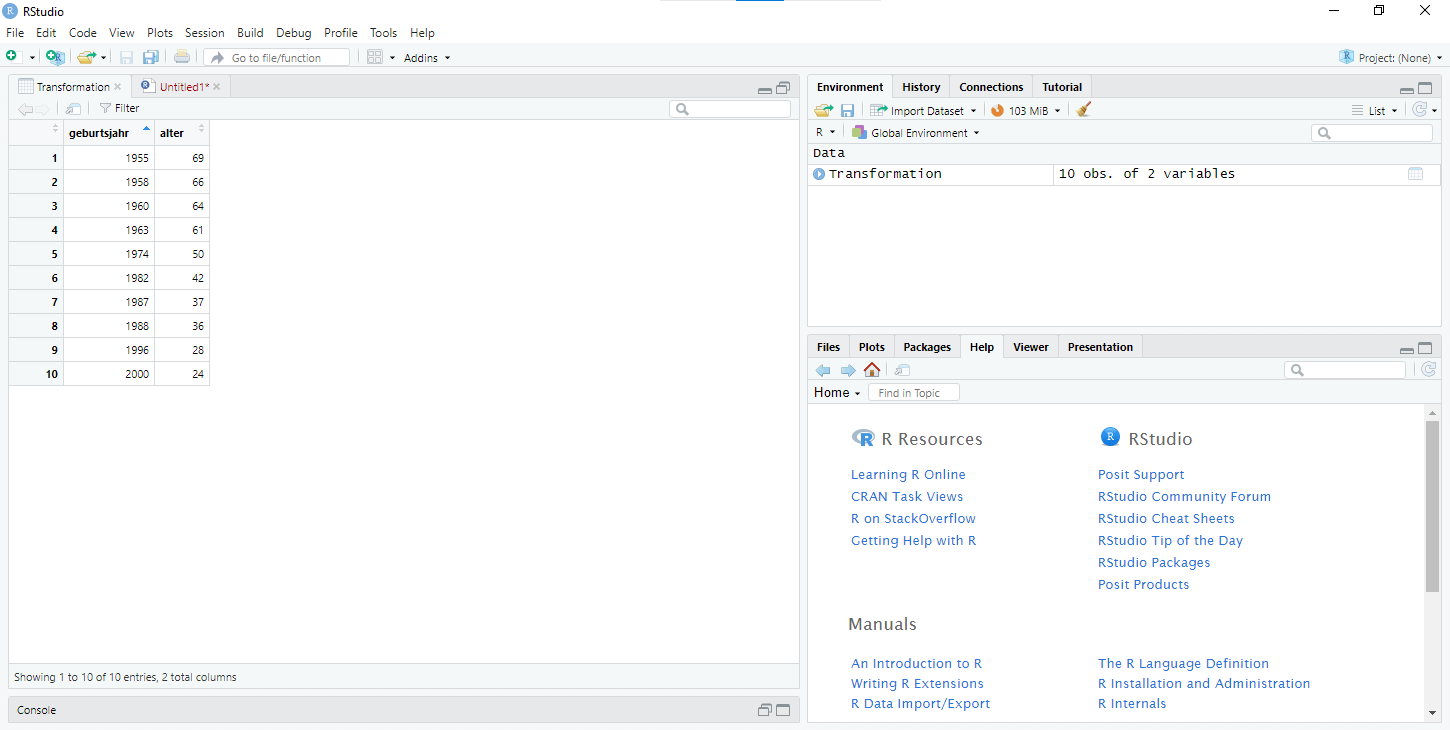Screen dimensions: 1450x730
Task: Click the blue expand arrow next to Transformation
Action: 819,174
